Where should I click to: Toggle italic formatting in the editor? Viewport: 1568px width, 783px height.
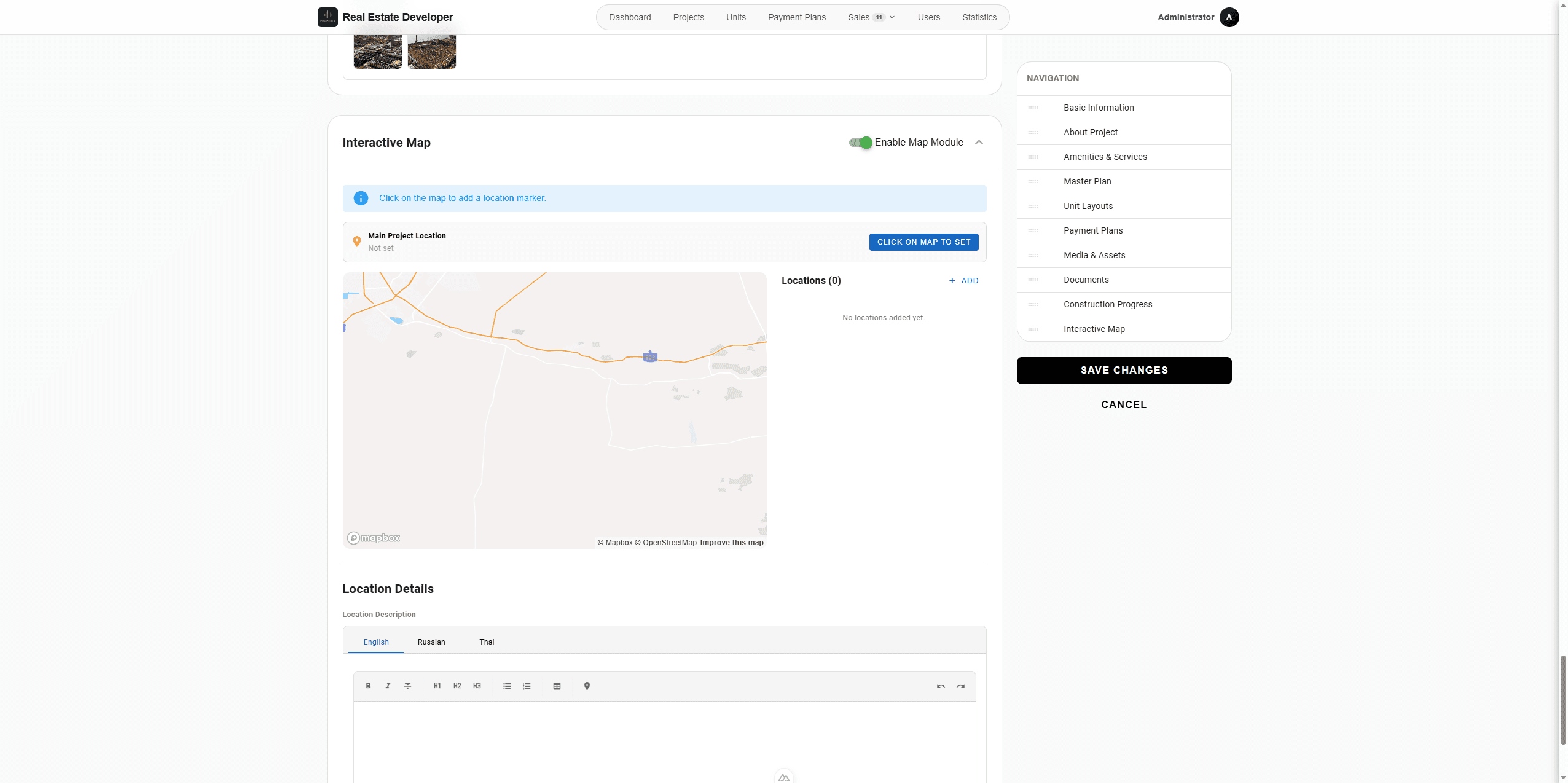point(388,686)
